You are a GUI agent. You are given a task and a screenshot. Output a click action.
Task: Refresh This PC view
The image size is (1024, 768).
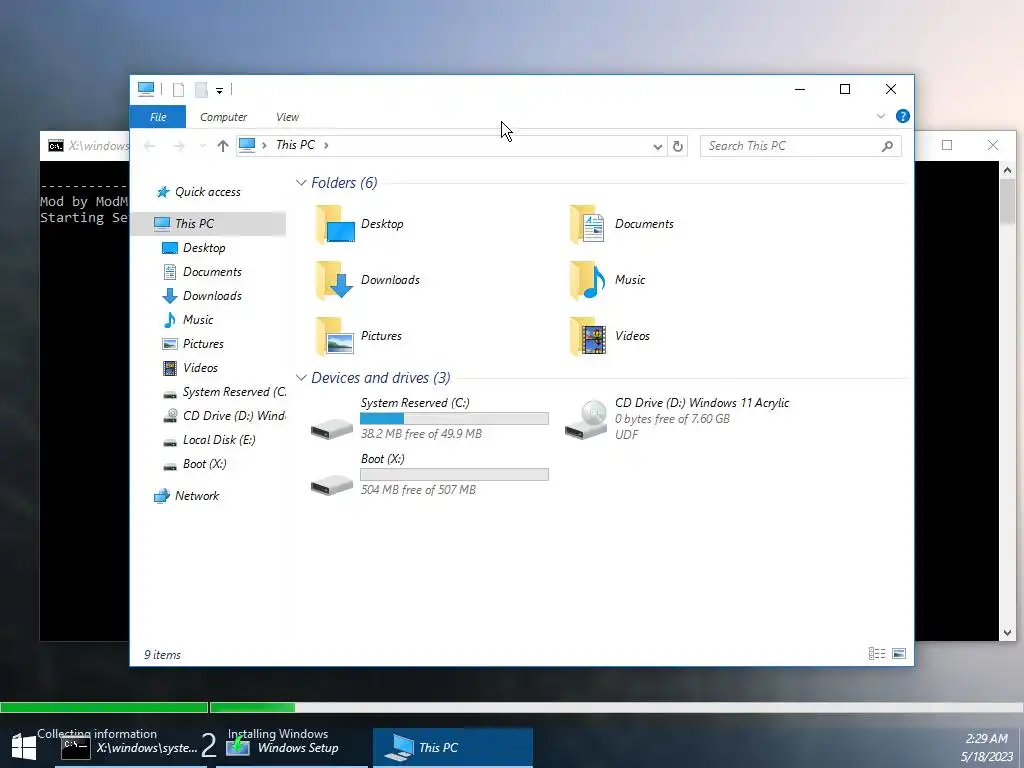678,146
